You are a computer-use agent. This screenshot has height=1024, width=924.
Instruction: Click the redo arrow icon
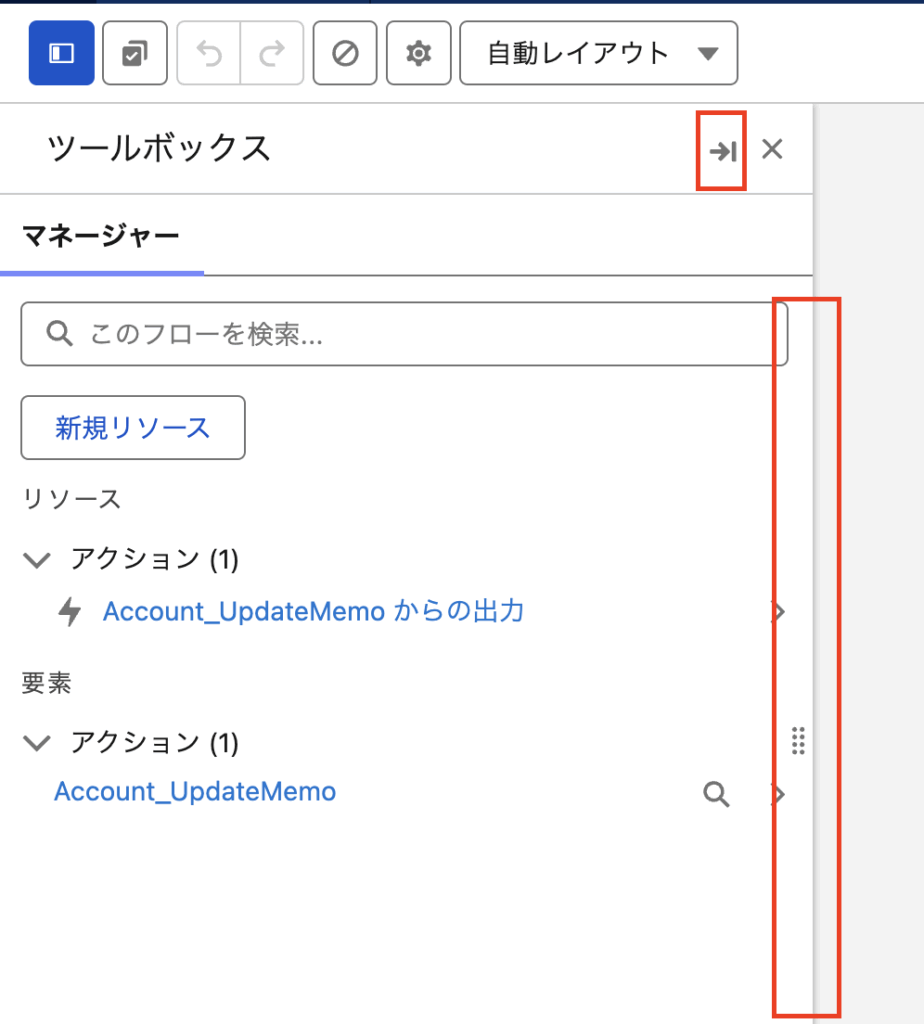(x=271, y=54)
